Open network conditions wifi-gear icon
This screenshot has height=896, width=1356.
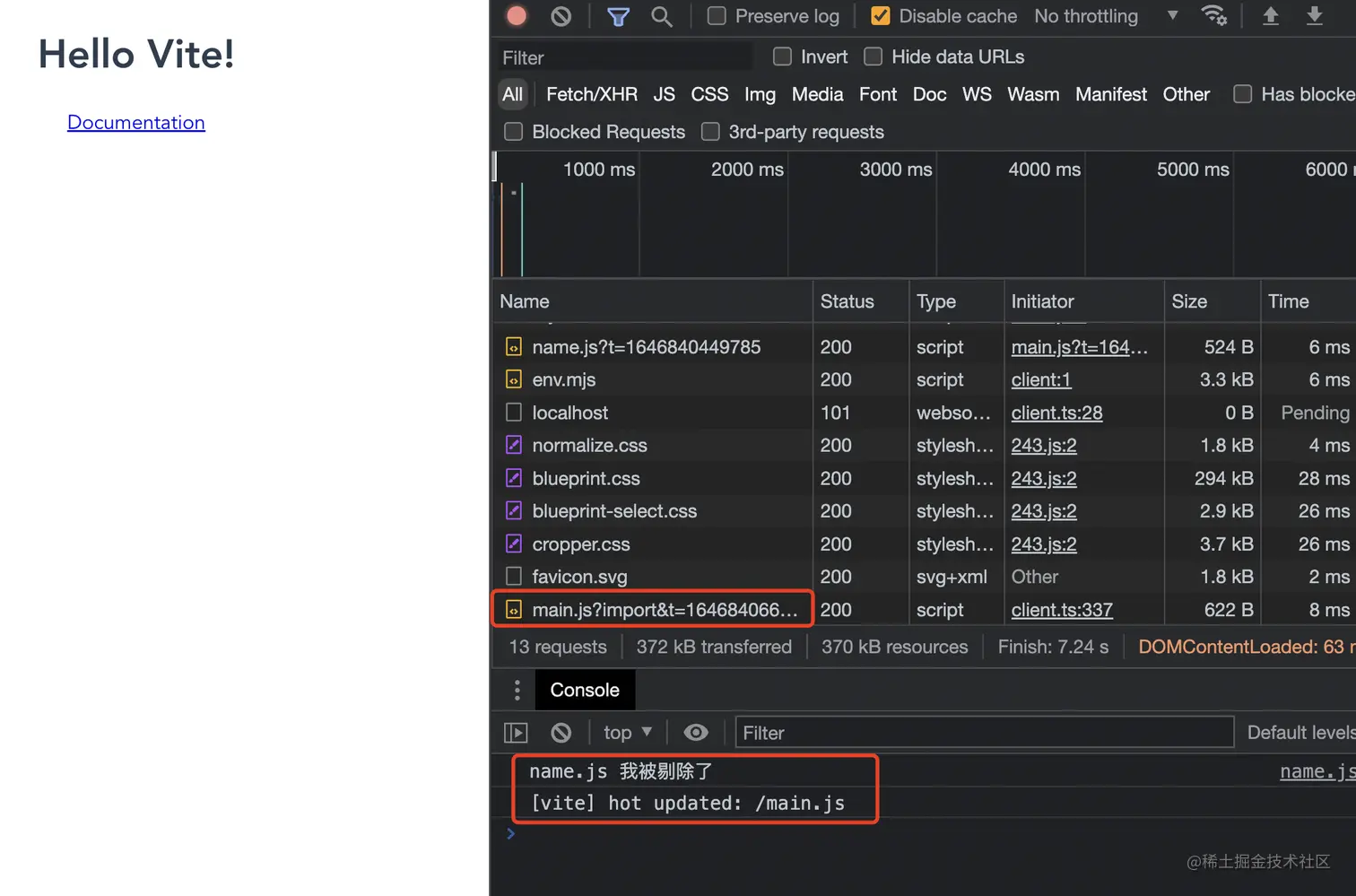[x=1214, y=16]
